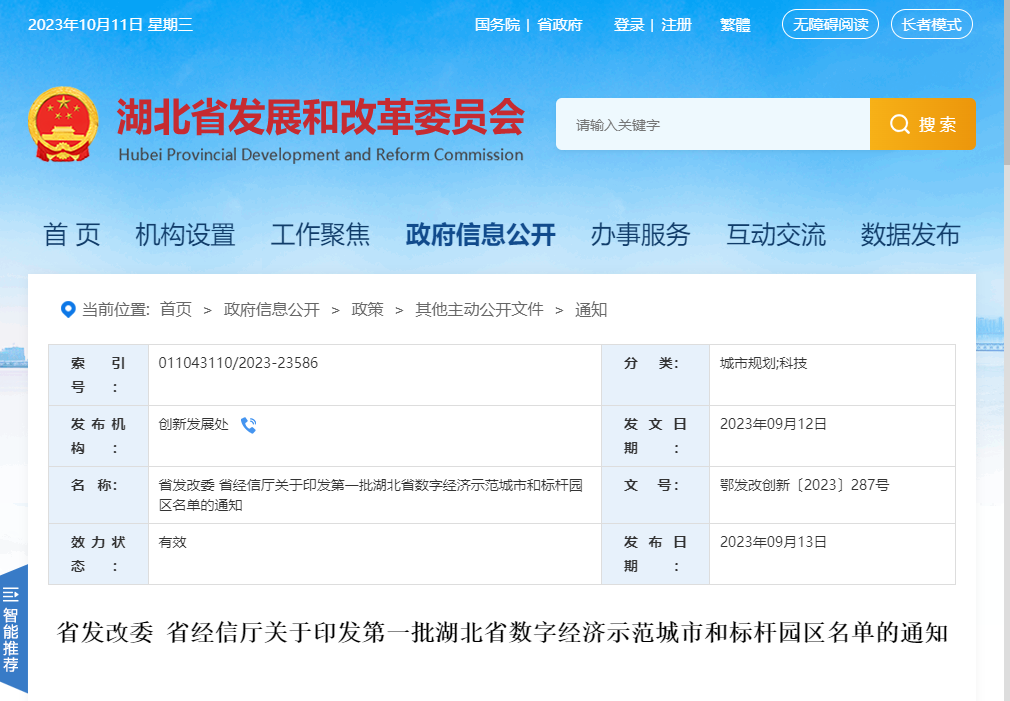1010x701 pixels.
Task: Click the 首页 breadcrumb link
Action: 176,310
